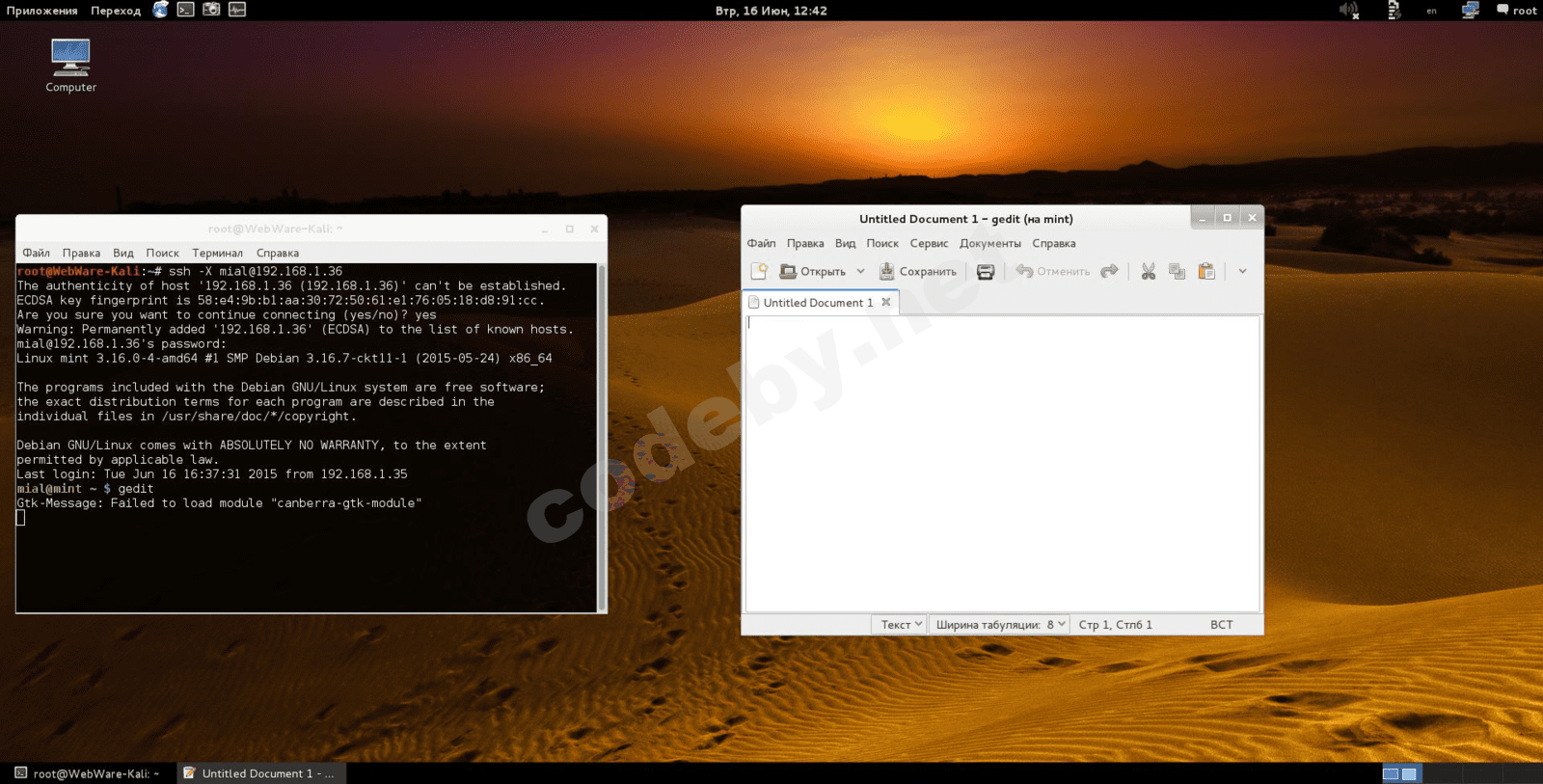The image size is (1543, 784).
Task: Launch terminal from top panel icon
Action: (x=185, y=10)
